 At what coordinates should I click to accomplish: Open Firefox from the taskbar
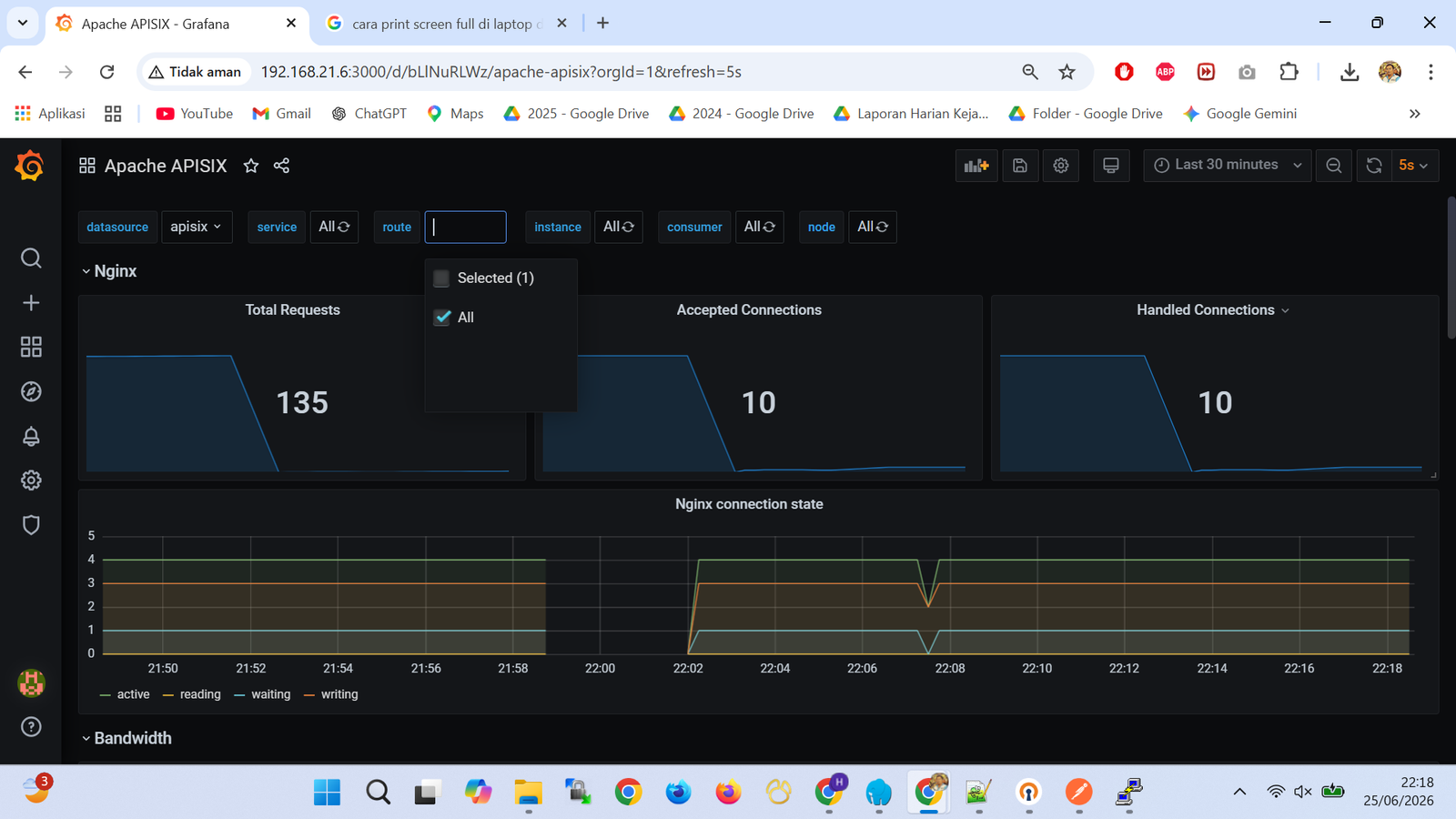(x=728, y=793)
